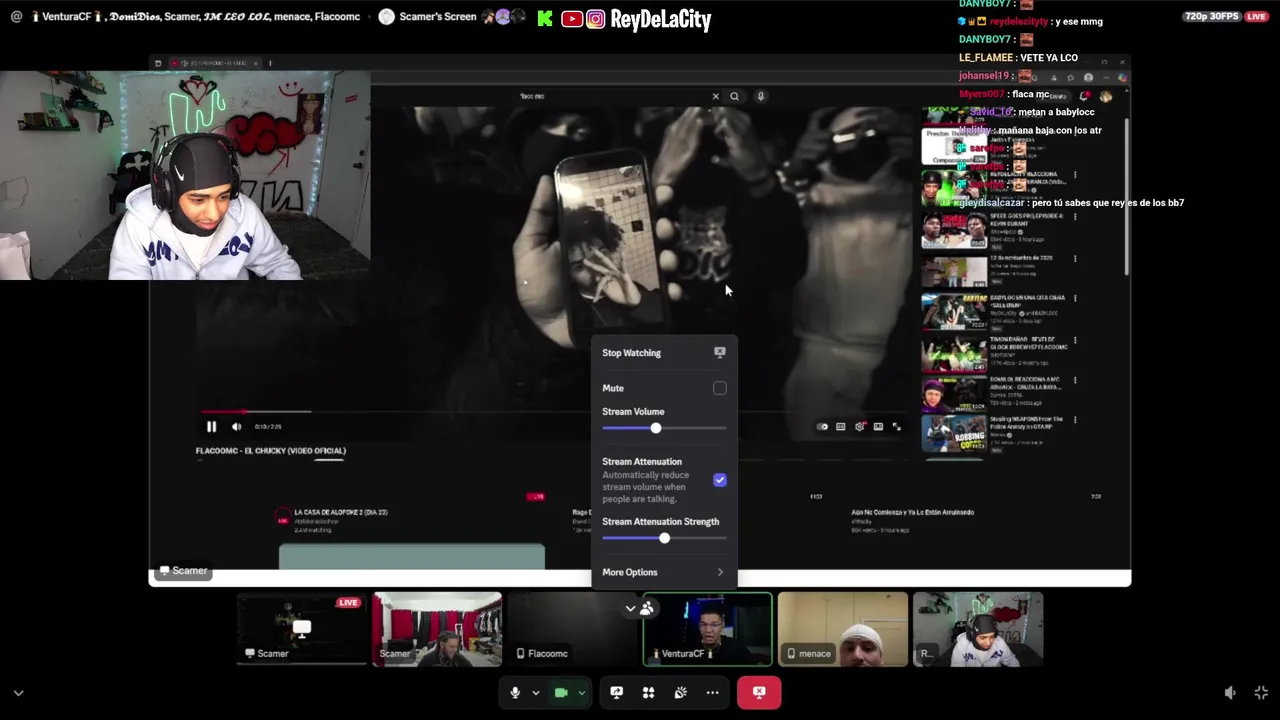Select the VenturaCF participant tile

click(x=707, y=629)
